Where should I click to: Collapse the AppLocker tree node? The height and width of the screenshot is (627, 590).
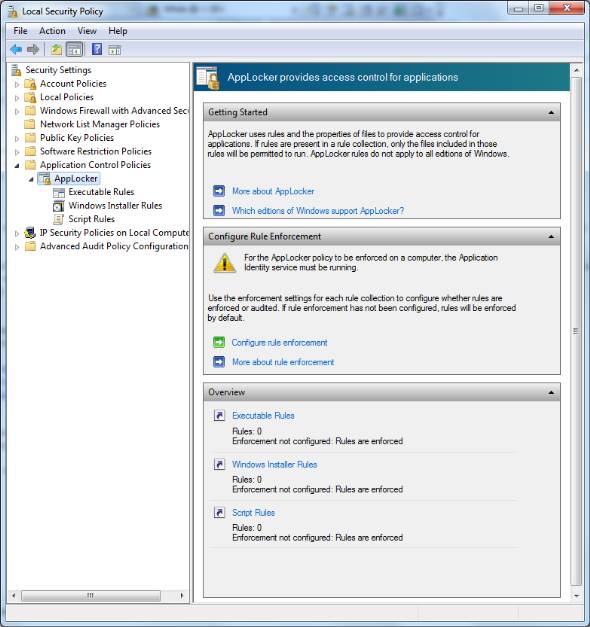(31, 180)
